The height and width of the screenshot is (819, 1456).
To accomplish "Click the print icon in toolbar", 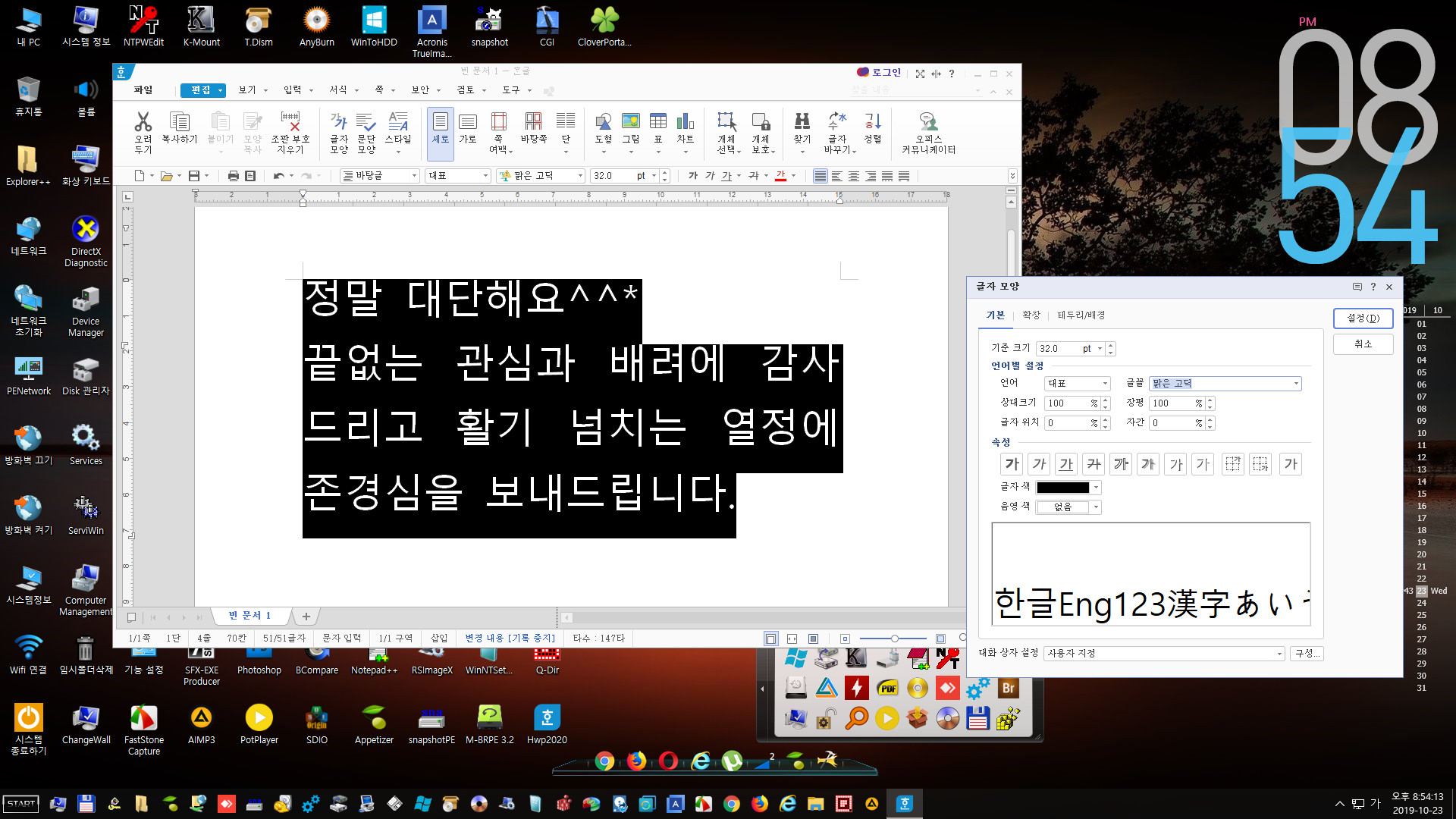I will 234,176.
